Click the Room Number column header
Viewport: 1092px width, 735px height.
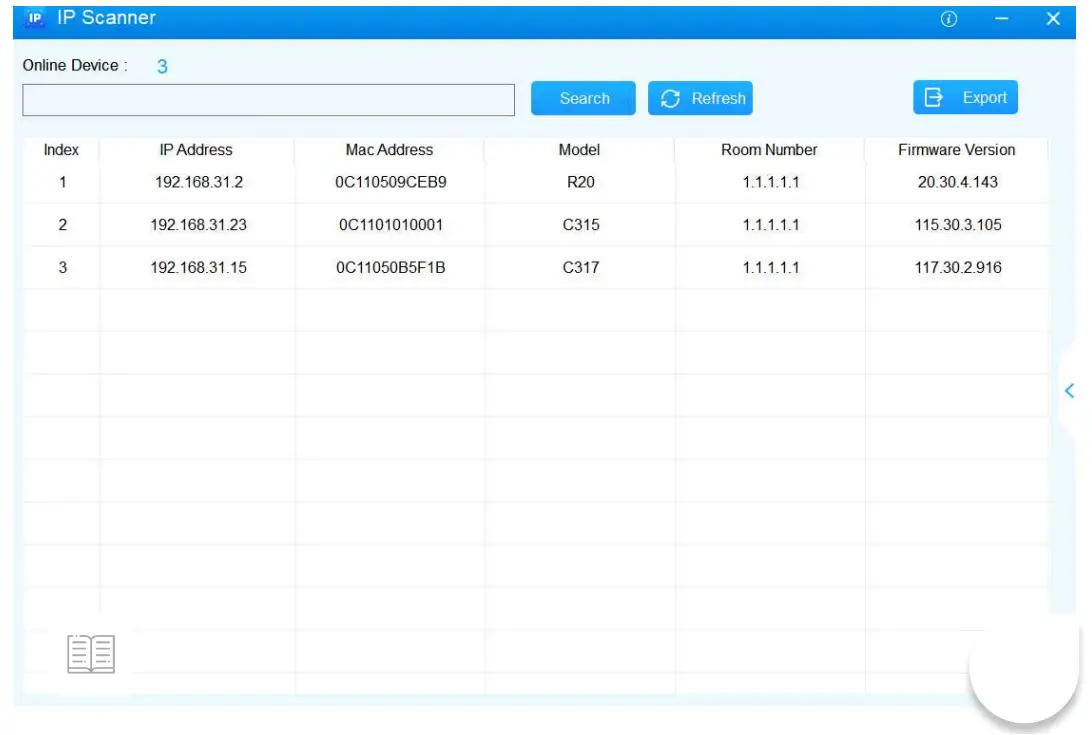[x=767, y=150]
